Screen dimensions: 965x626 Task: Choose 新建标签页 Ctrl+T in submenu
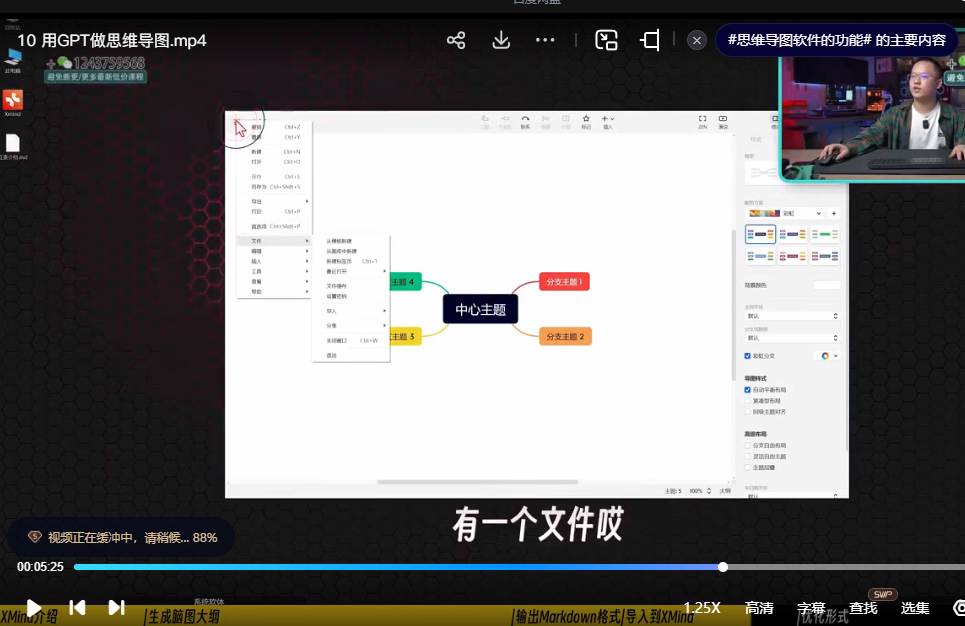point(351,261)
